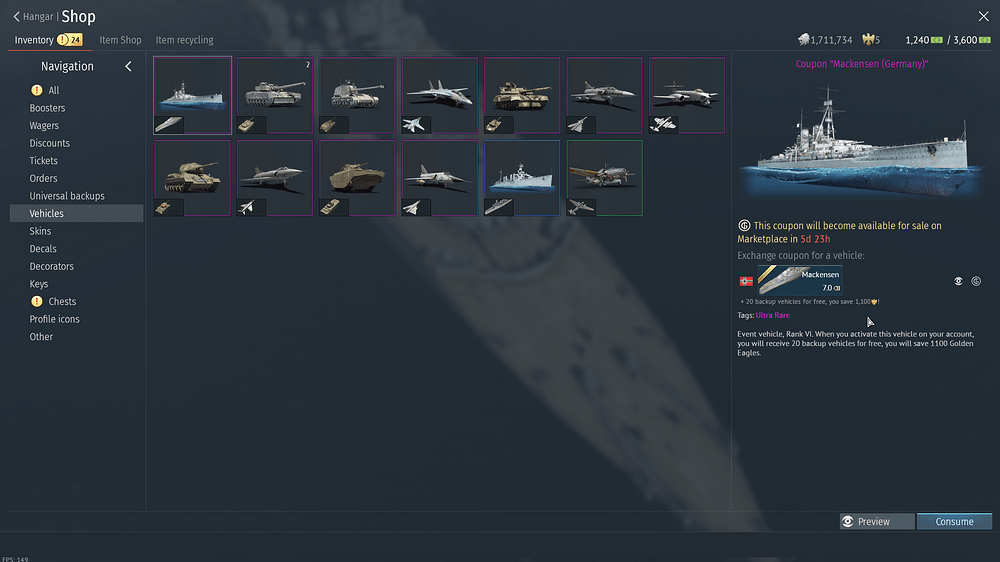Select the Mackensen battleship coupon, first item
The image size is (1000, 562).
[x=192, y=95]
